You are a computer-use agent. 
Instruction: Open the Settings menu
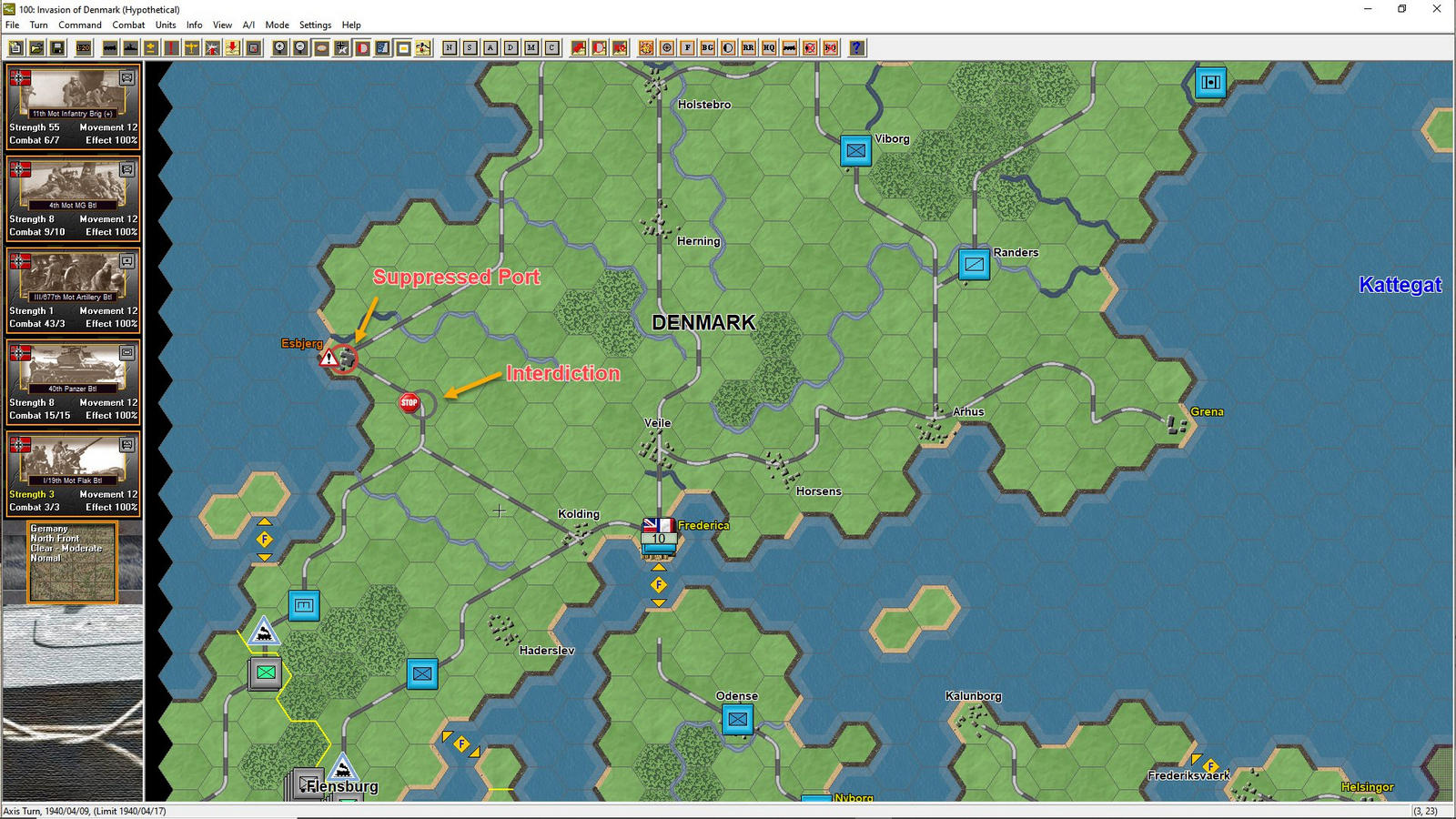315,25
